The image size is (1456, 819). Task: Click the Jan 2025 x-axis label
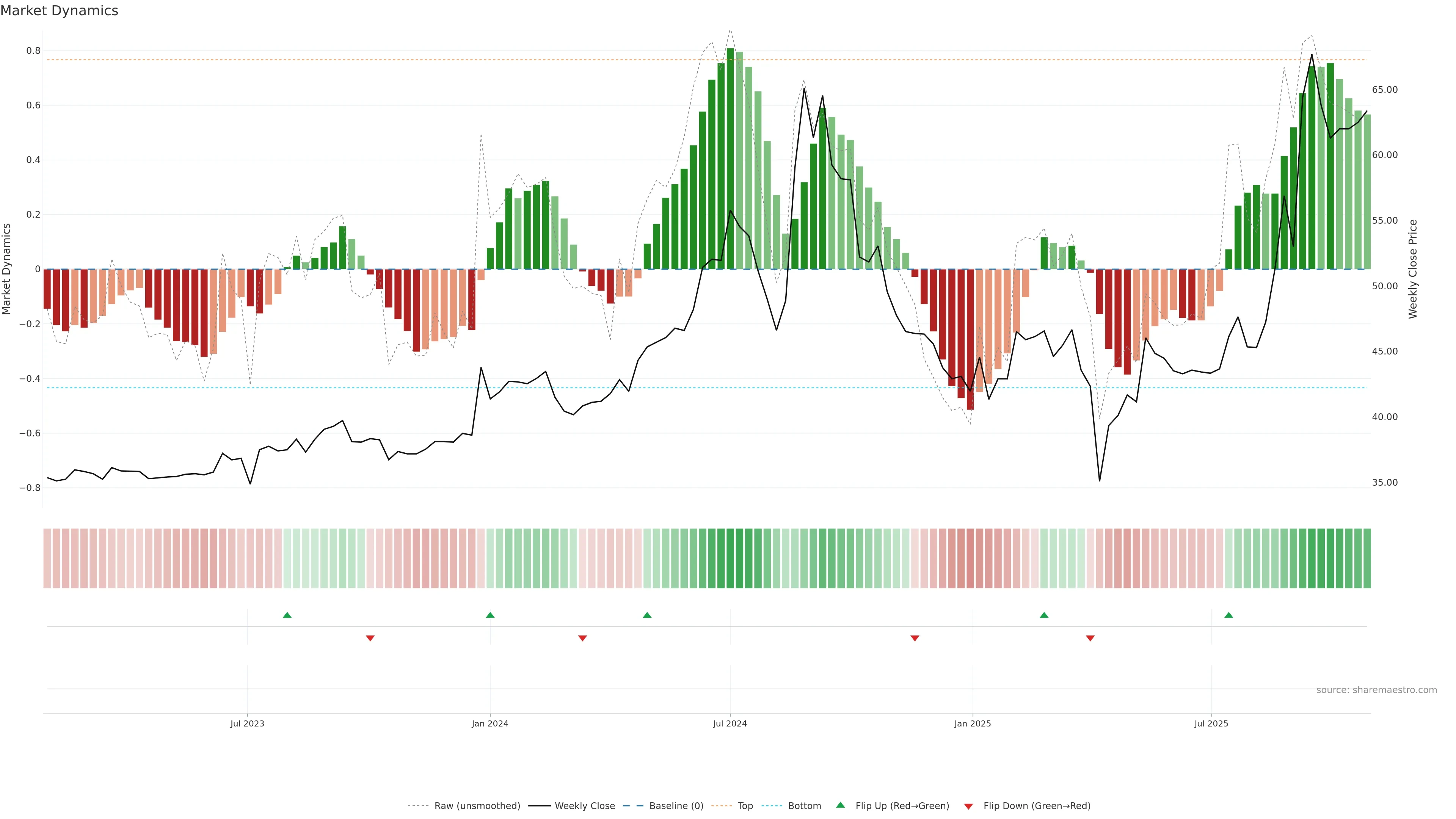972,723
